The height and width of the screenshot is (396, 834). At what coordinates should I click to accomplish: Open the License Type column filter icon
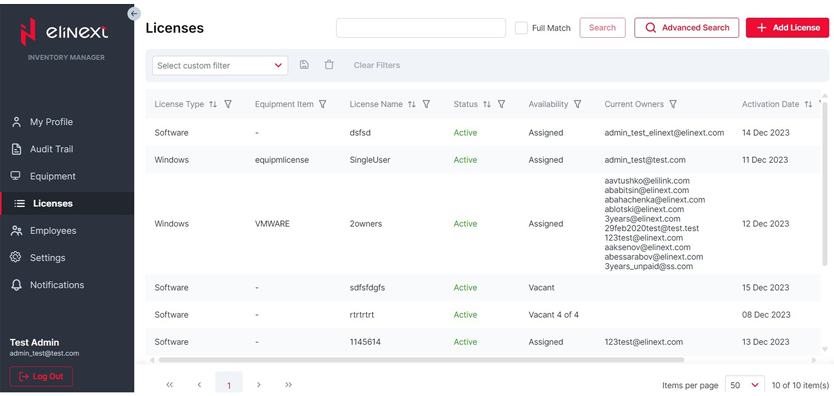(x=228, y=104)
